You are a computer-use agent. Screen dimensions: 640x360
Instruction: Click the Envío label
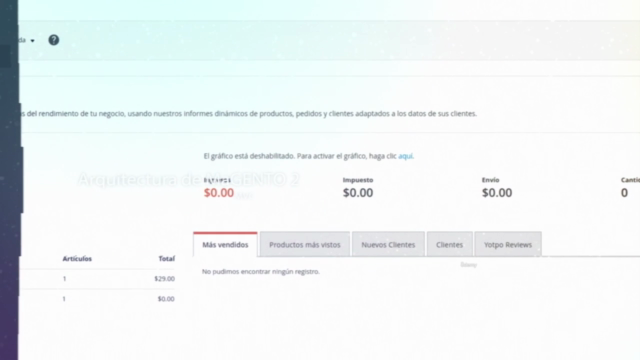(x=490, y=180)
